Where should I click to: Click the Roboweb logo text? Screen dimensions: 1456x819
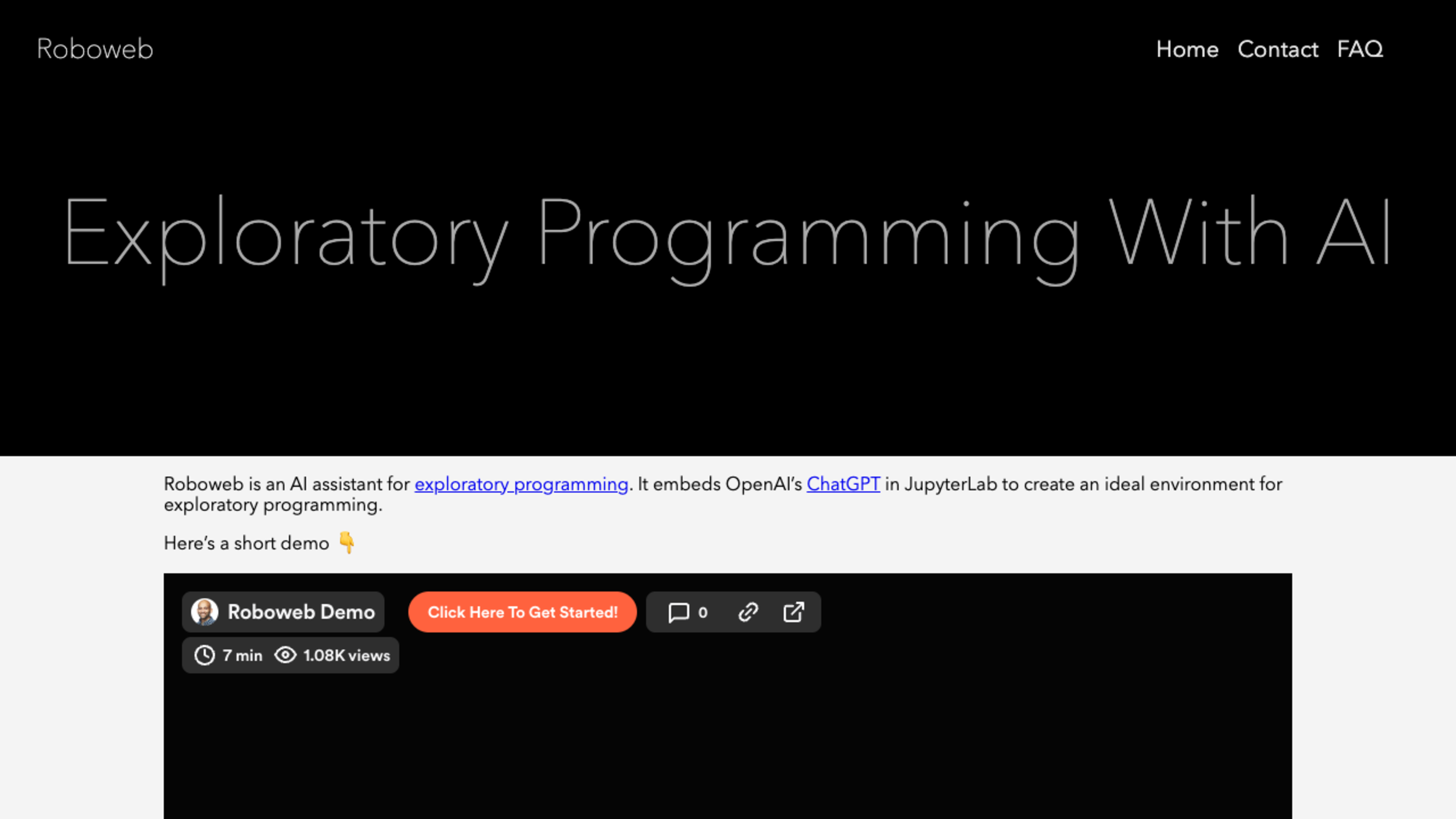pos(95,49)
